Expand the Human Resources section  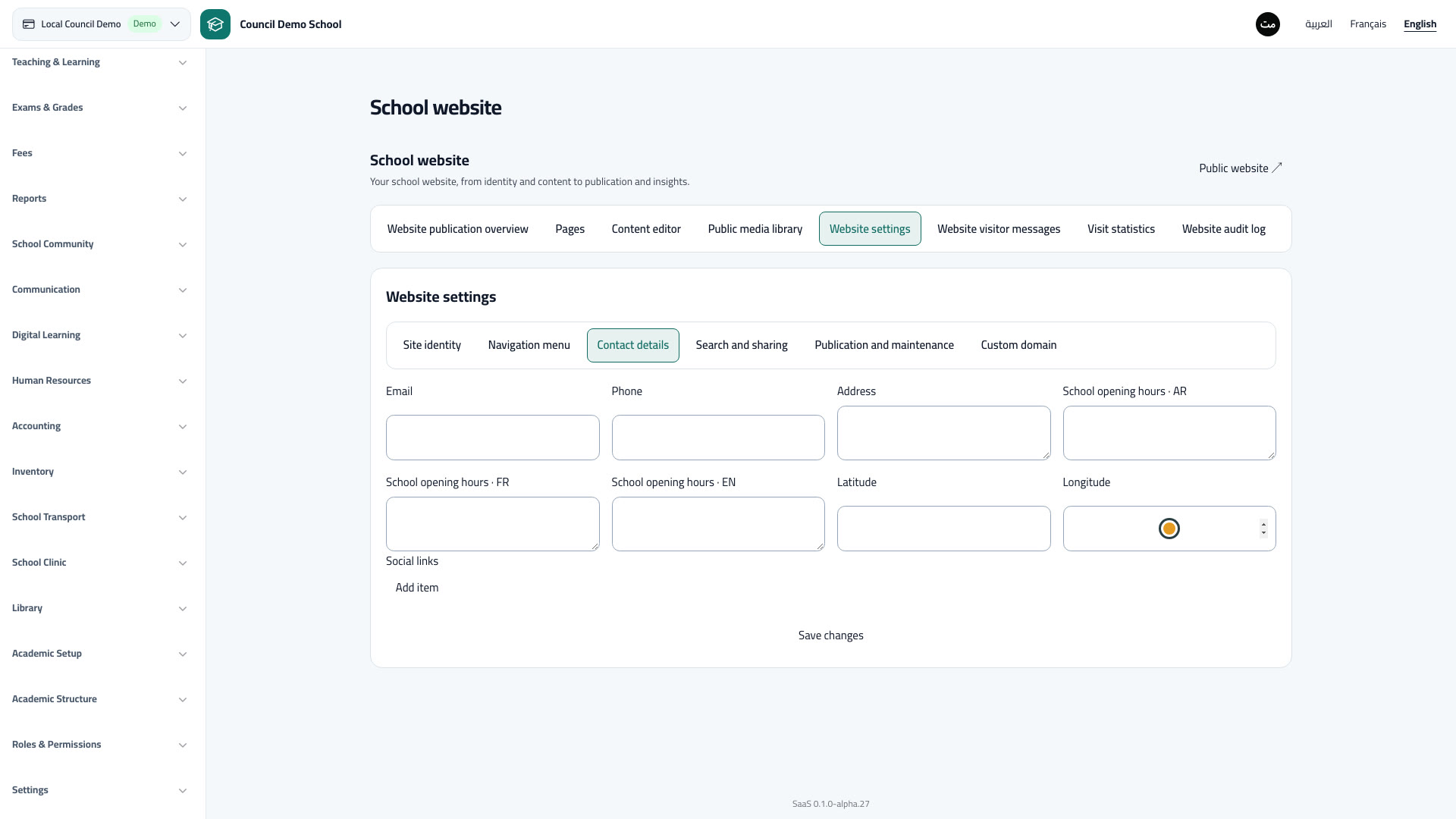(x=99, y=381)
